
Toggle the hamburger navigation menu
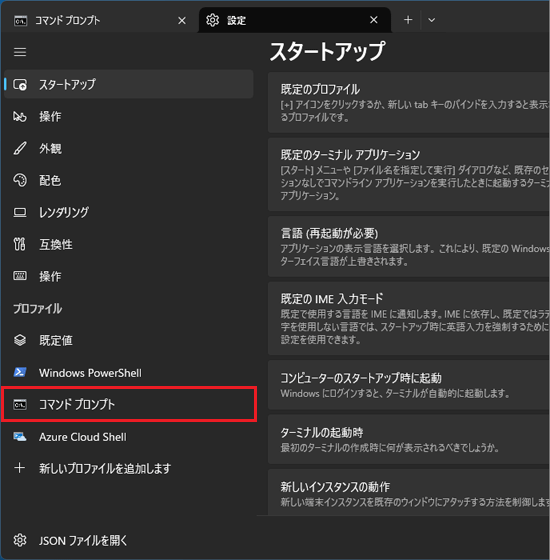[x=20, y=52]
